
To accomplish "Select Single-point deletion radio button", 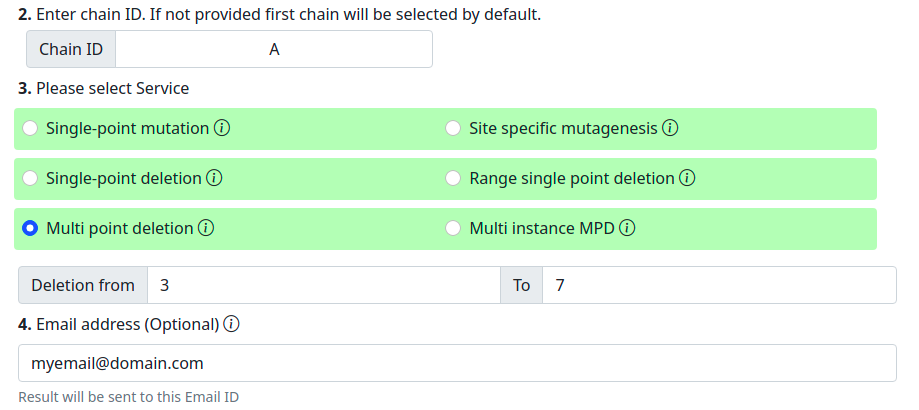I will coord(30,178).
